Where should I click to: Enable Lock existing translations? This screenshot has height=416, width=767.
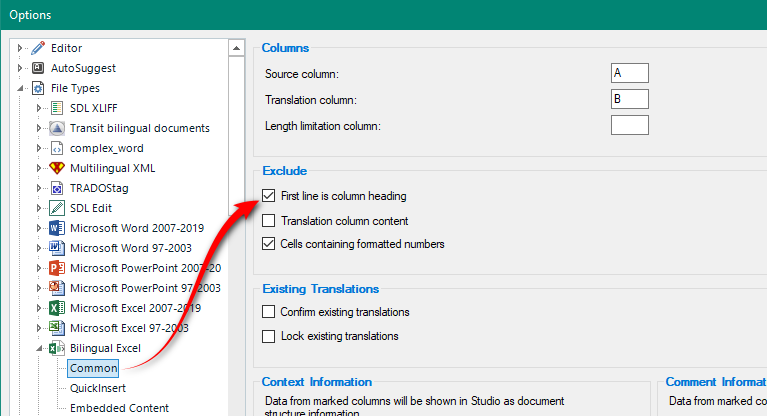pyautogui.click(x=269, y=336)
